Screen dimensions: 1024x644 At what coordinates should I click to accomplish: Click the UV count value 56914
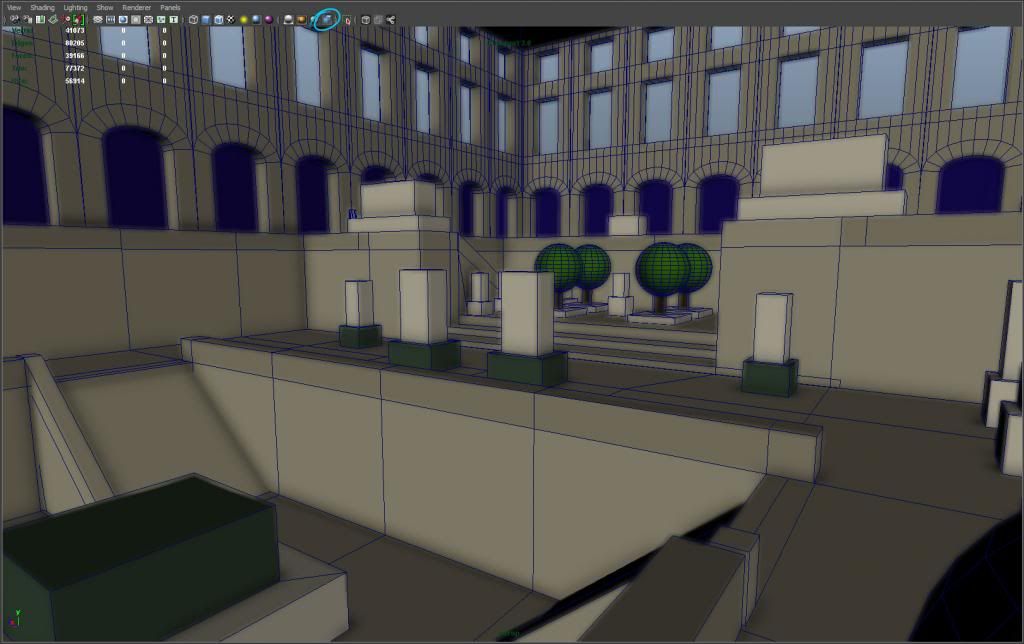click(75, 81)
